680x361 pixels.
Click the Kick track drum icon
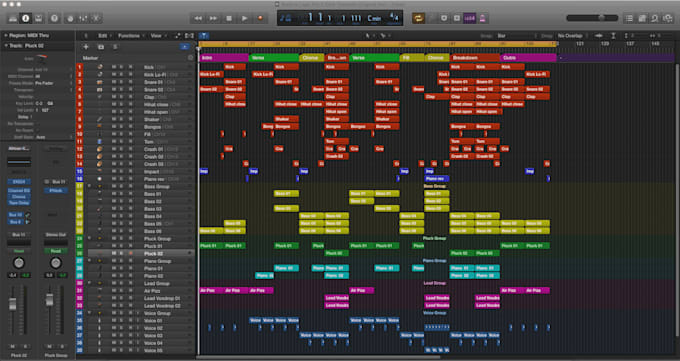[x=100, y=67]
